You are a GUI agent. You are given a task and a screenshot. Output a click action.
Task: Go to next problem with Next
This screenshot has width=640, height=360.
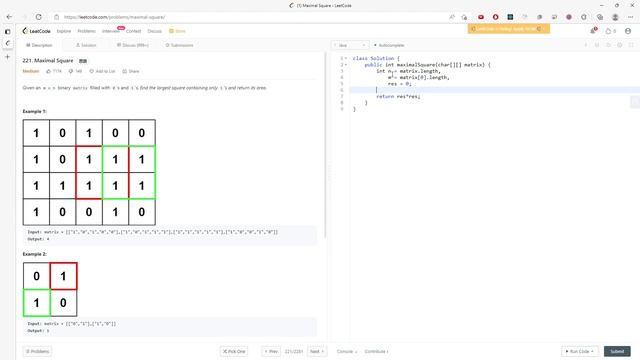pyautogui.click(x=317, y=351)
